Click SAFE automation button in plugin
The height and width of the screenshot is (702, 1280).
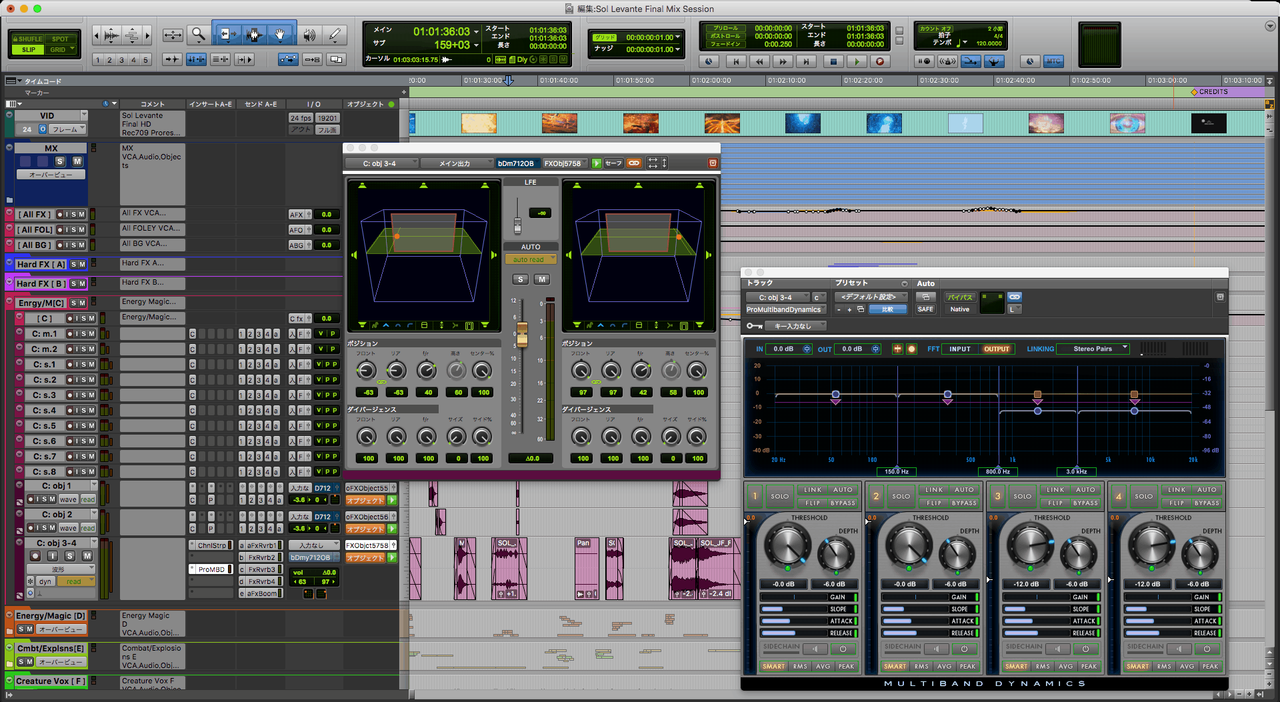(925, 309)
